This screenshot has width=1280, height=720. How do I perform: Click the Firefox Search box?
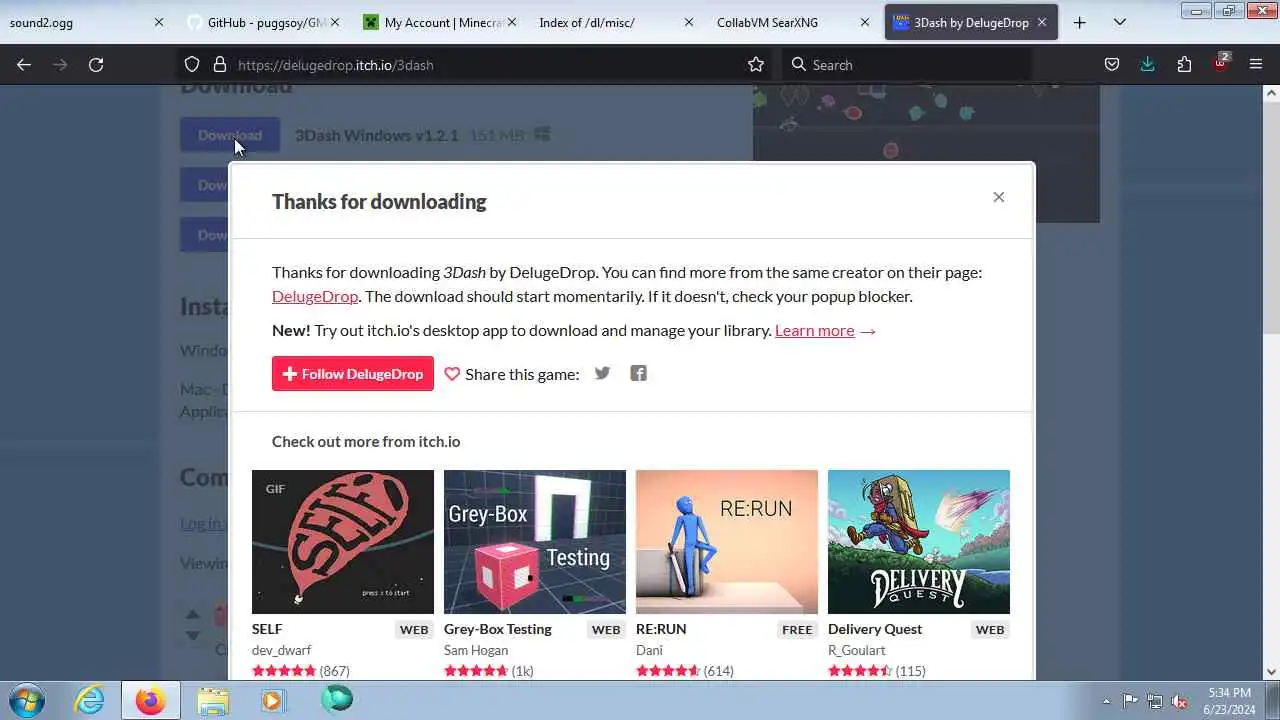pyautogui.click(x=906, y=64)
